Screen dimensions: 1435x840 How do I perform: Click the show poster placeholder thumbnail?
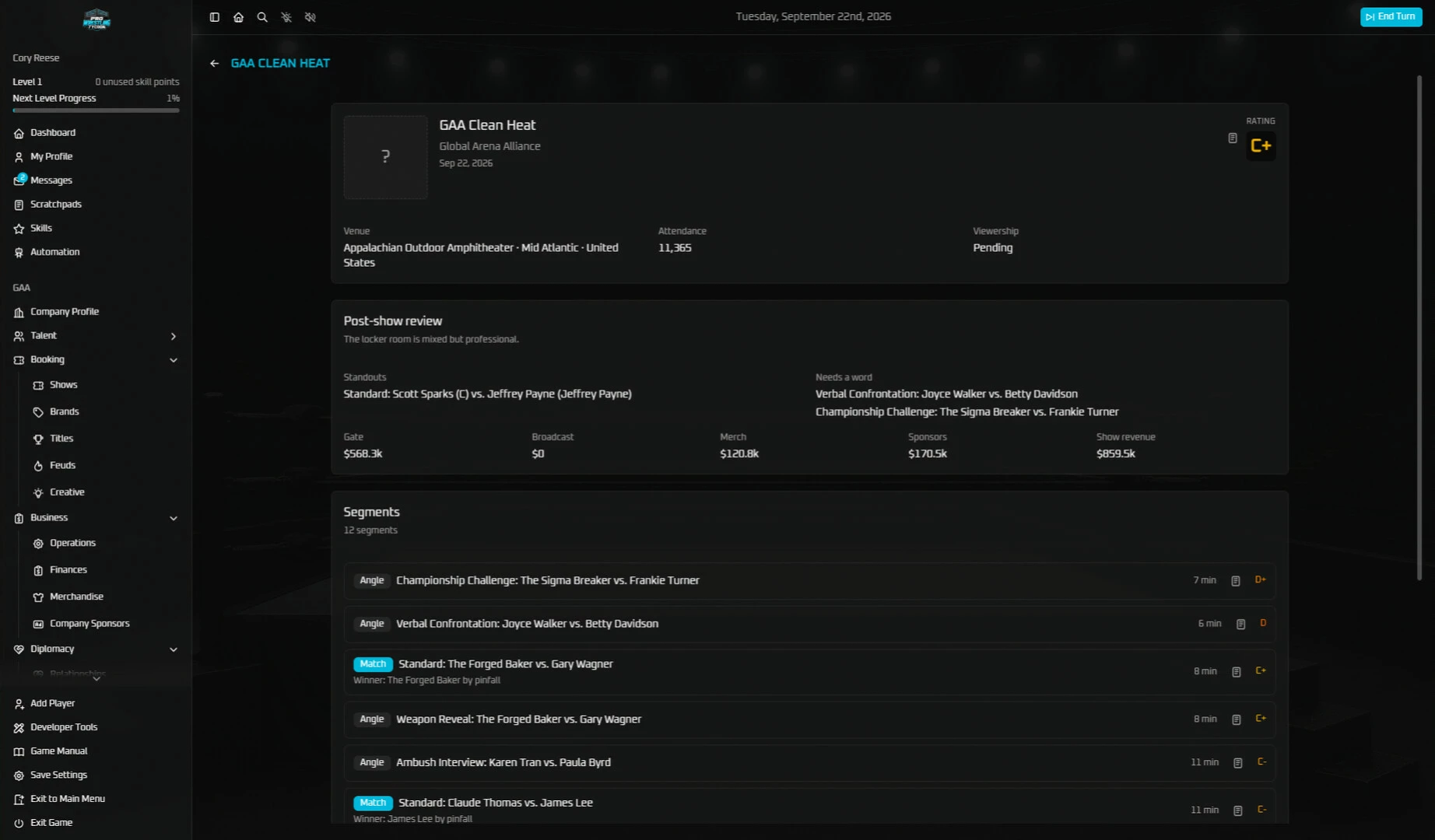[385, 157]
